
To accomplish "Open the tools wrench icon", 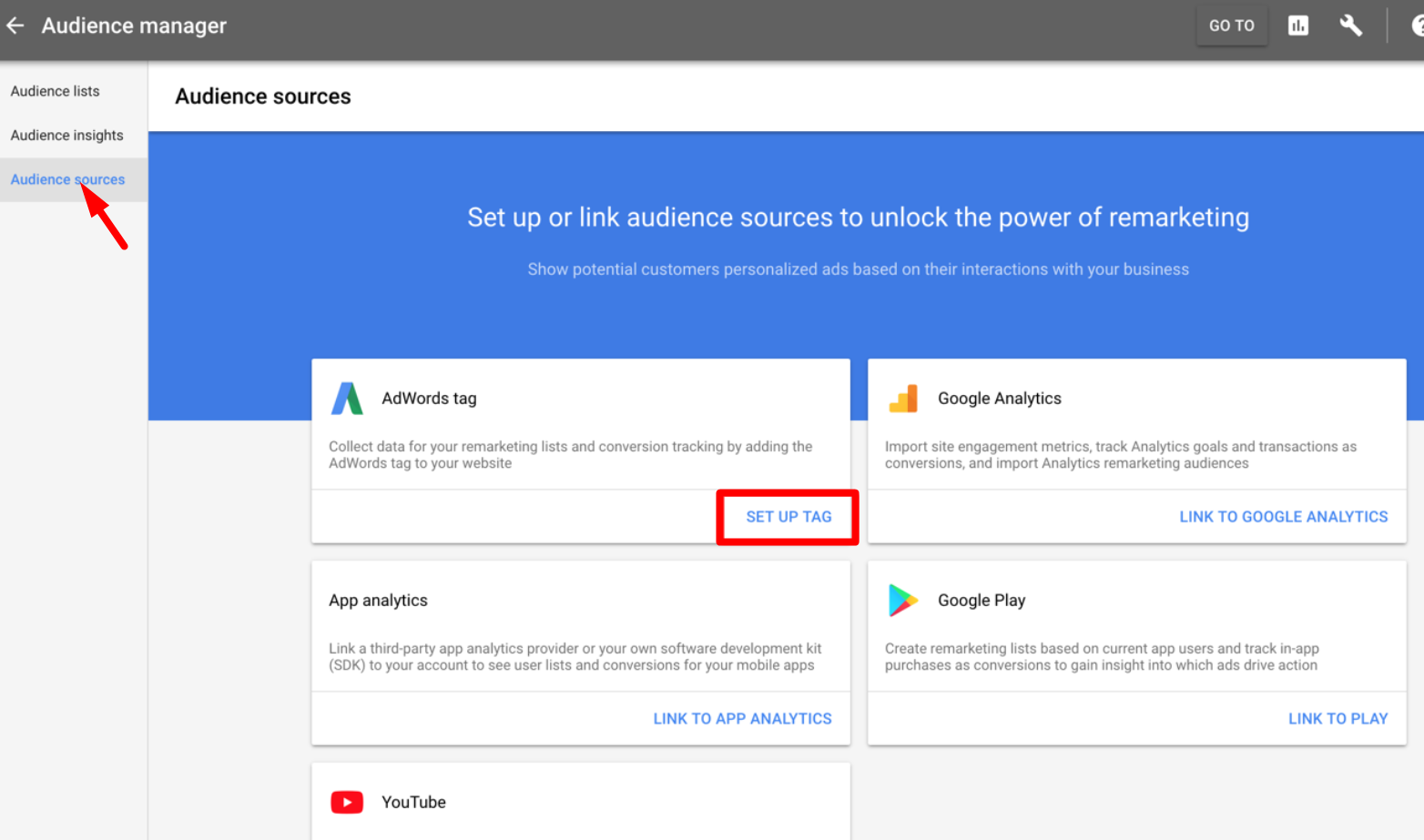I will coord(1351,25).
